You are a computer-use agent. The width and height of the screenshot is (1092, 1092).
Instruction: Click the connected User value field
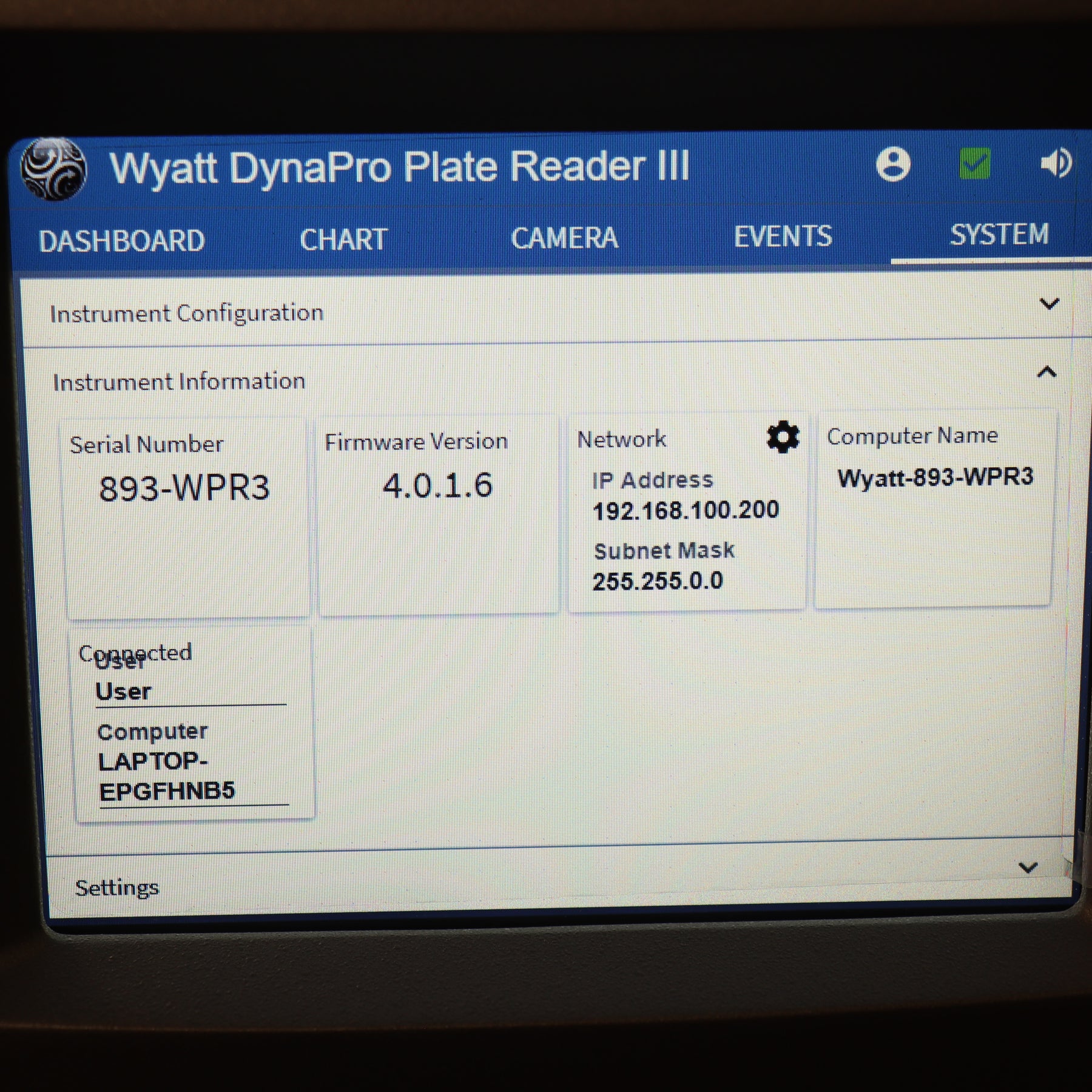(x=190, y=692)
